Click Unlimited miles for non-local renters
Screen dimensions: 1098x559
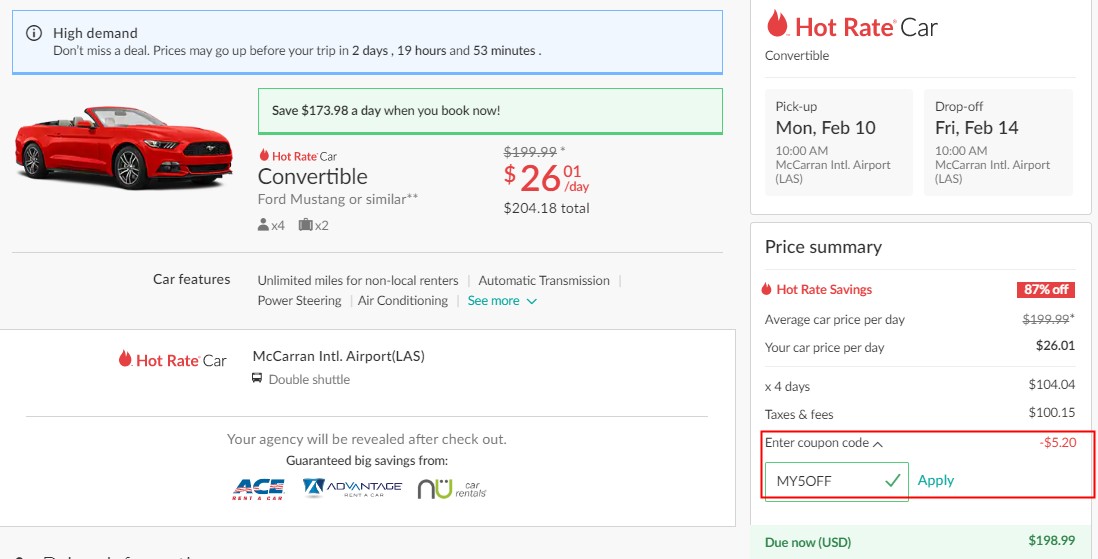point(358,280)
